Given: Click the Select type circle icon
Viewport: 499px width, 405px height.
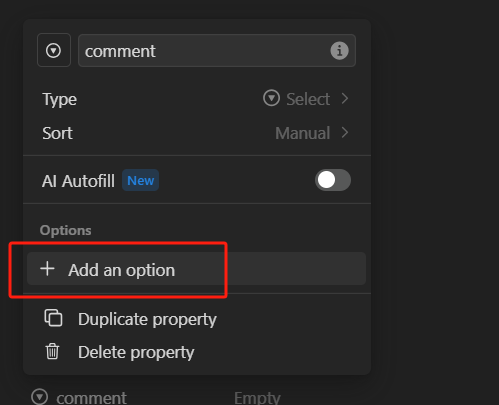Looking at the screenshot, I should [271, 98].
